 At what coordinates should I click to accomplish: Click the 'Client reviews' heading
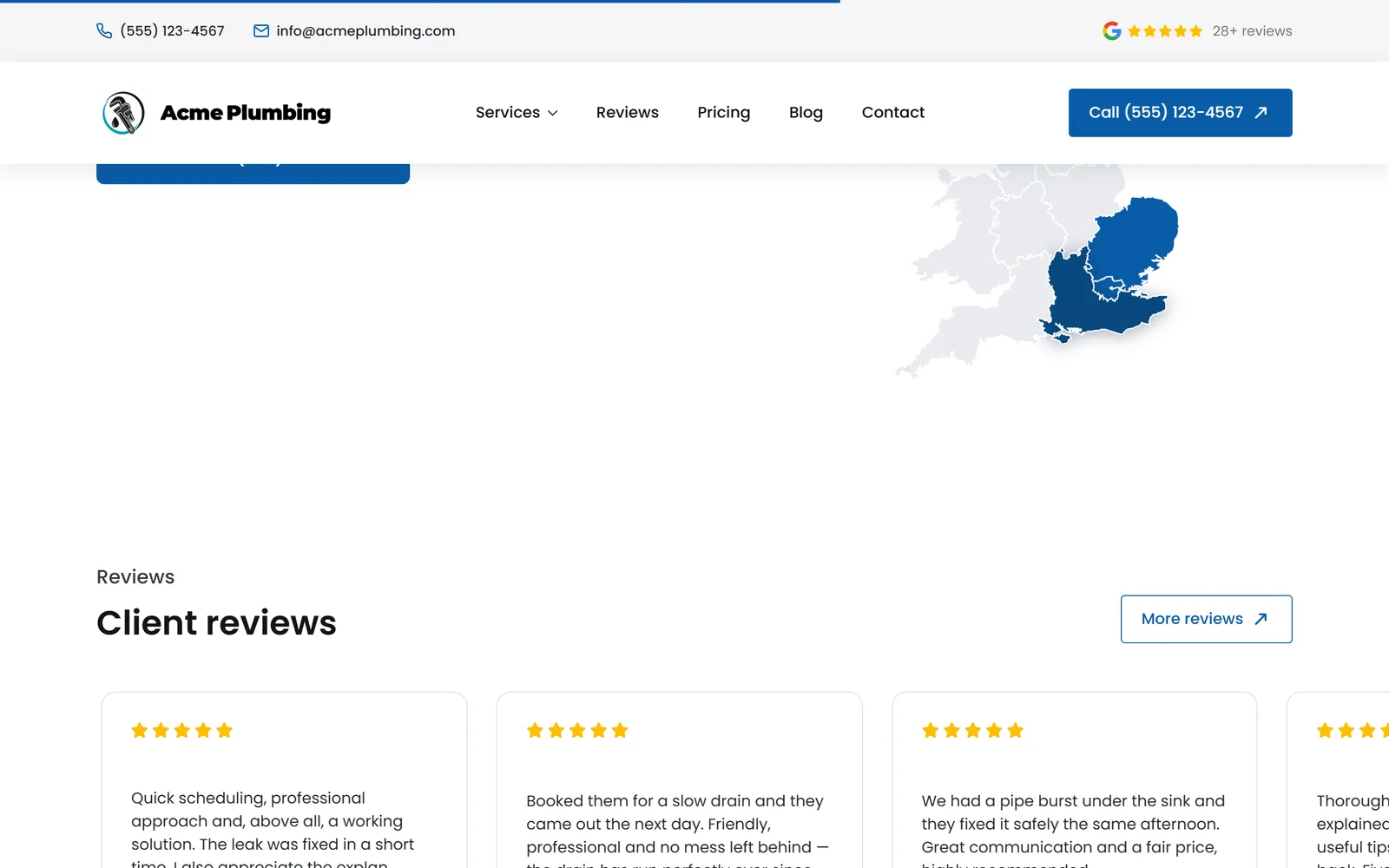pyautogui.click(x=216, y=623)
